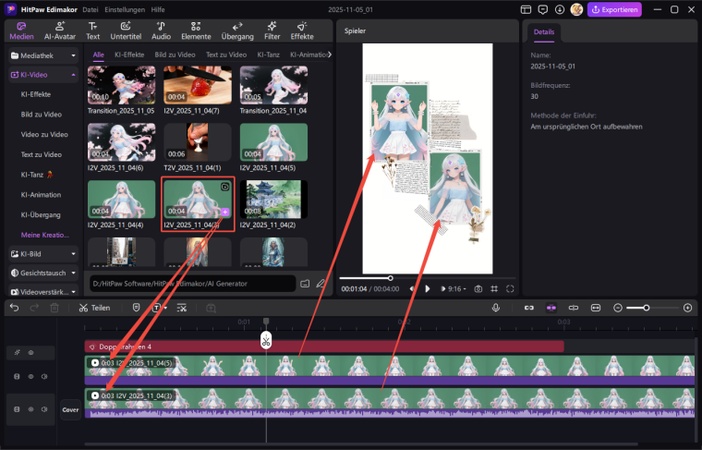Enter fullscreen preview mode
The width and height of the screenshot is (702, 450).
[510, 288]
